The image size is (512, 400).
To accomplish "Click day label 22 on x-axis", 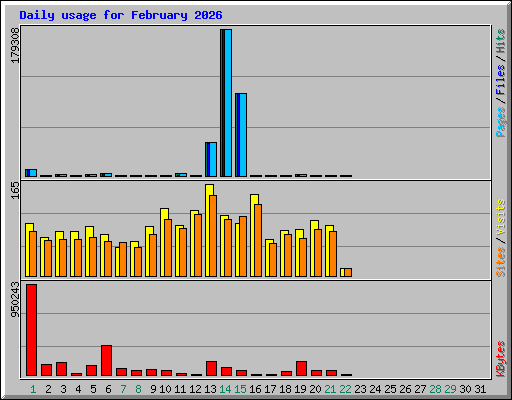I will tap(346, 389).
